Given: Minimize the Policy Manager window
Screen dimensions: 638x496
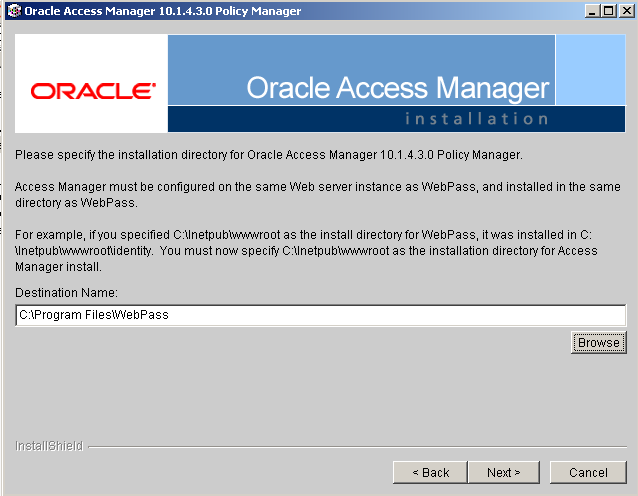Looking at the screenshot, I should click(592, 11).
